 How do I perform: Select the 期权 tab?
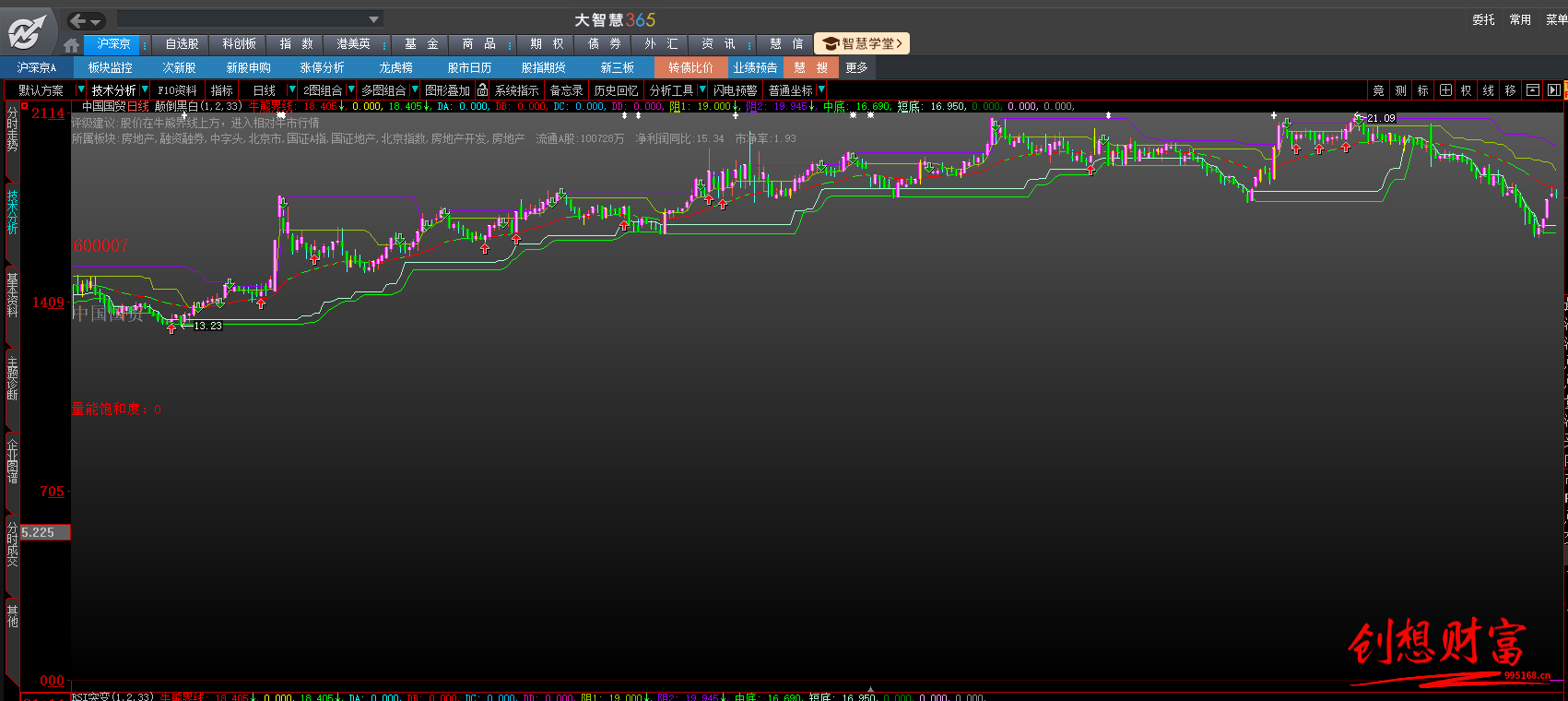point(547,44)
